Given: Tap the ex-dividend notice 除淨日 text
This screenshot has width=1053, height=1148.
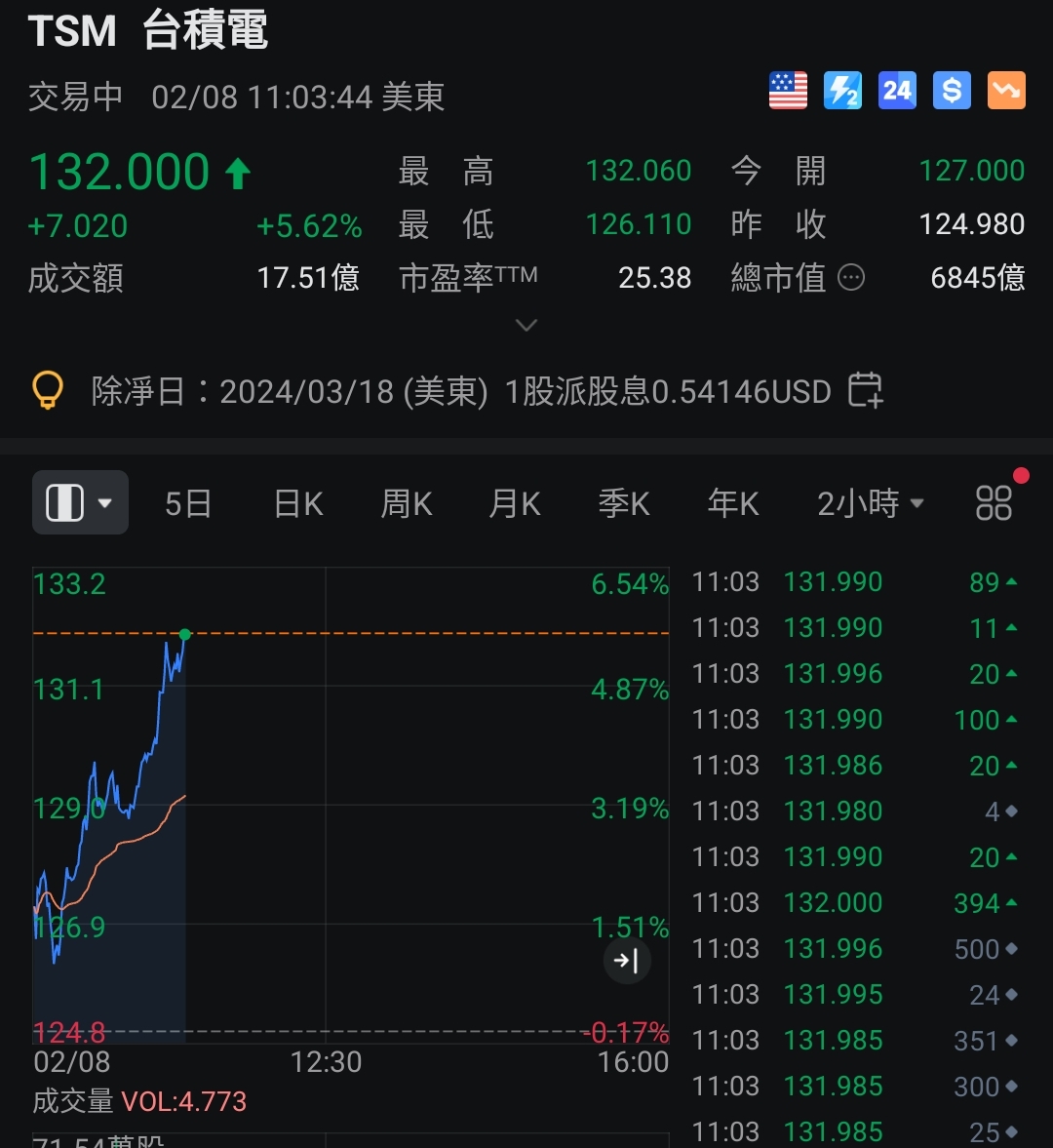Looking at the screenshot, I should point(461,392).
